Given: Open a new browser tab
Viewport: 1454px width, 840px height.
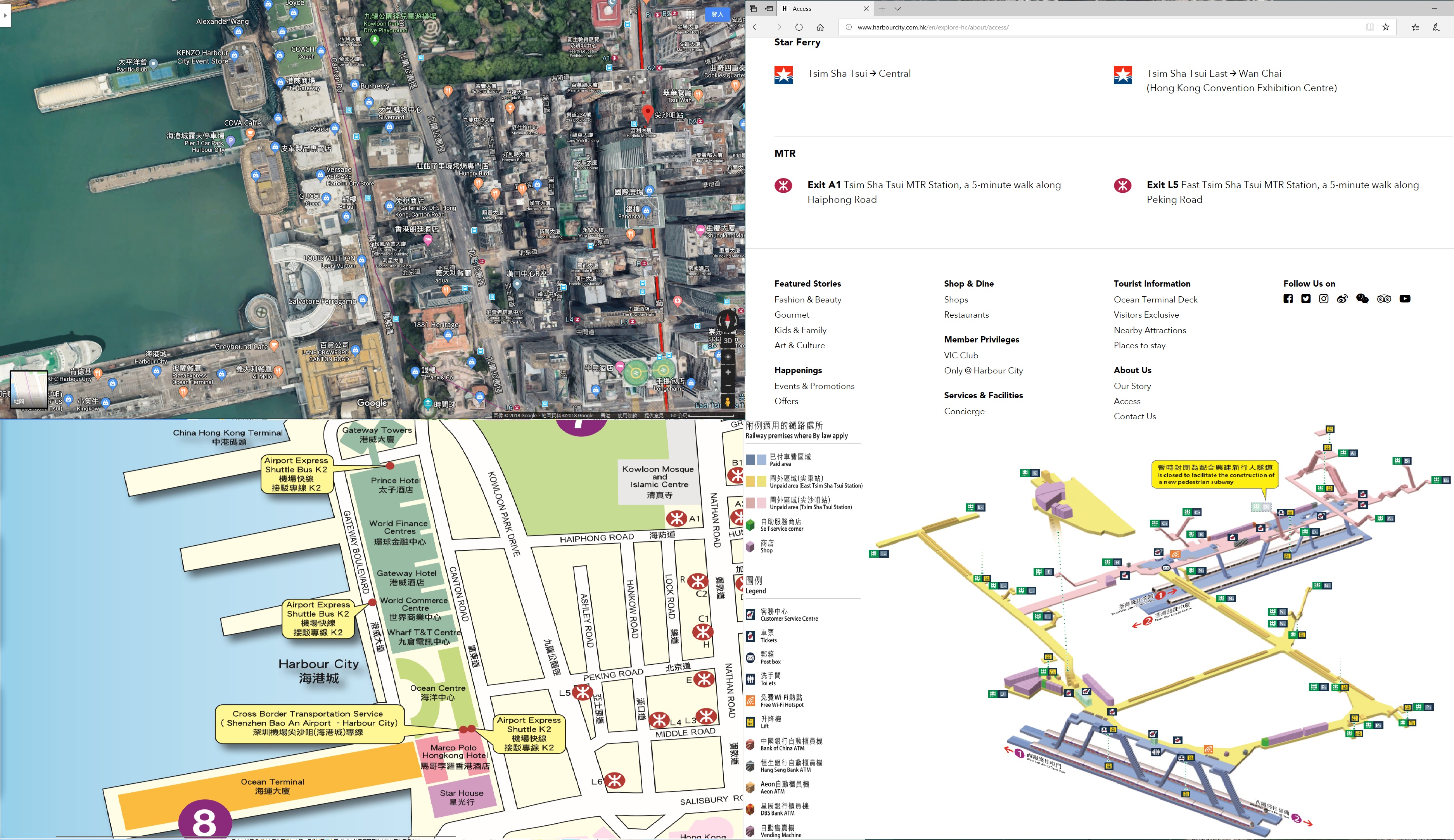Looking at the screenshot, I should [x=882, y=9].
